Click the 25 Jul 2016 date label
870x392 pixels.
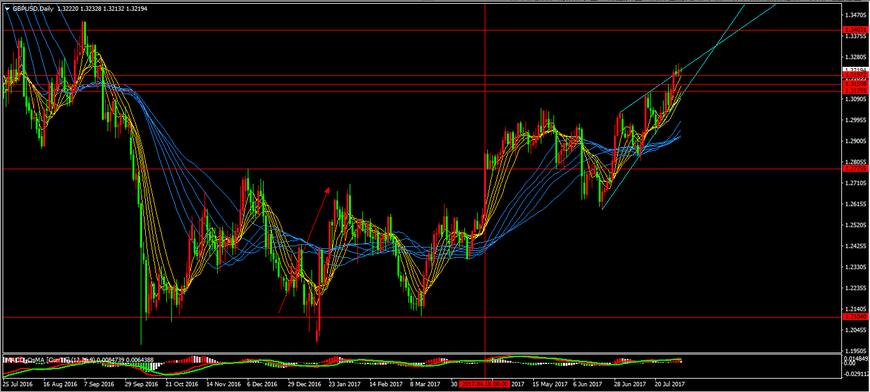18,383
